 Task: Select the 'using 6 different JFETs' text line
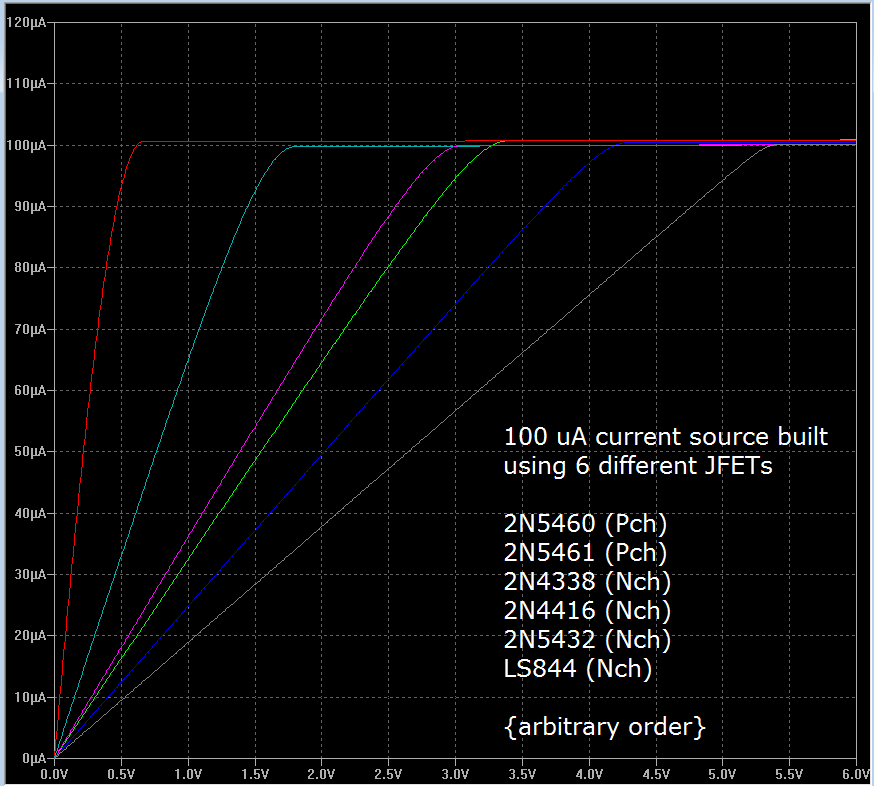(638, 466)
